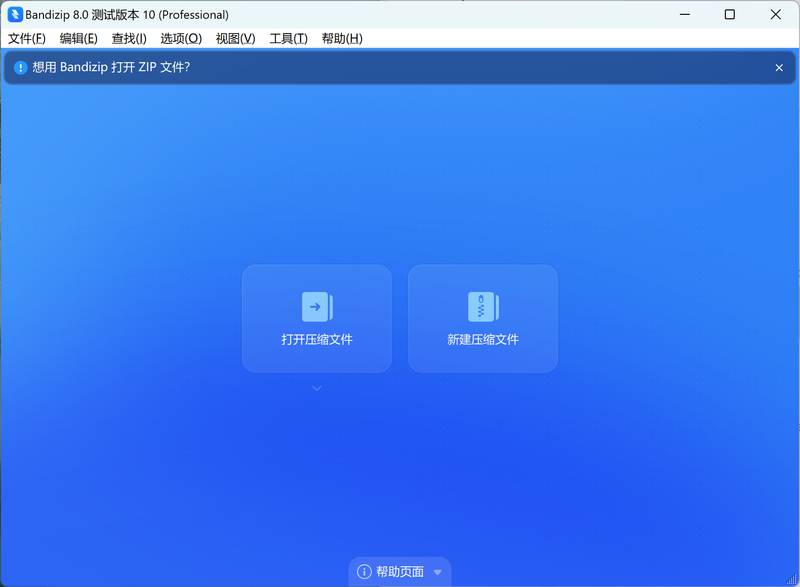The width and height of the screenshot is (800, 587).
Task: Open the 视图(V) menu
Action: pos(235,39)
